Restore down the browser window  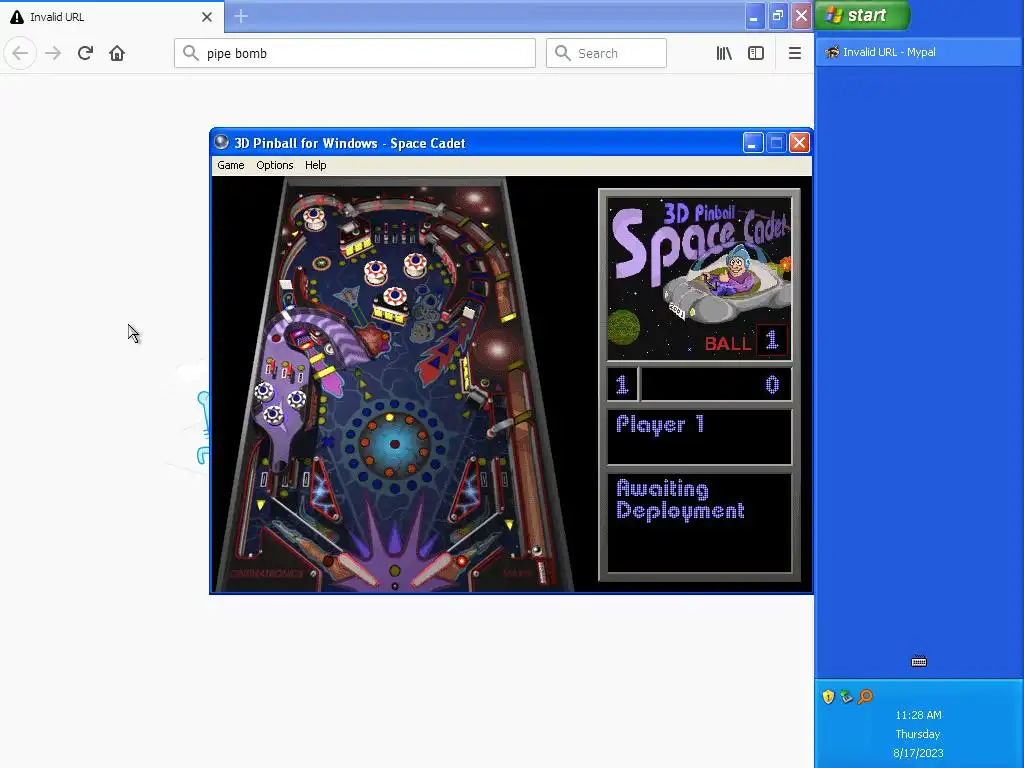(x=778, y=16)
